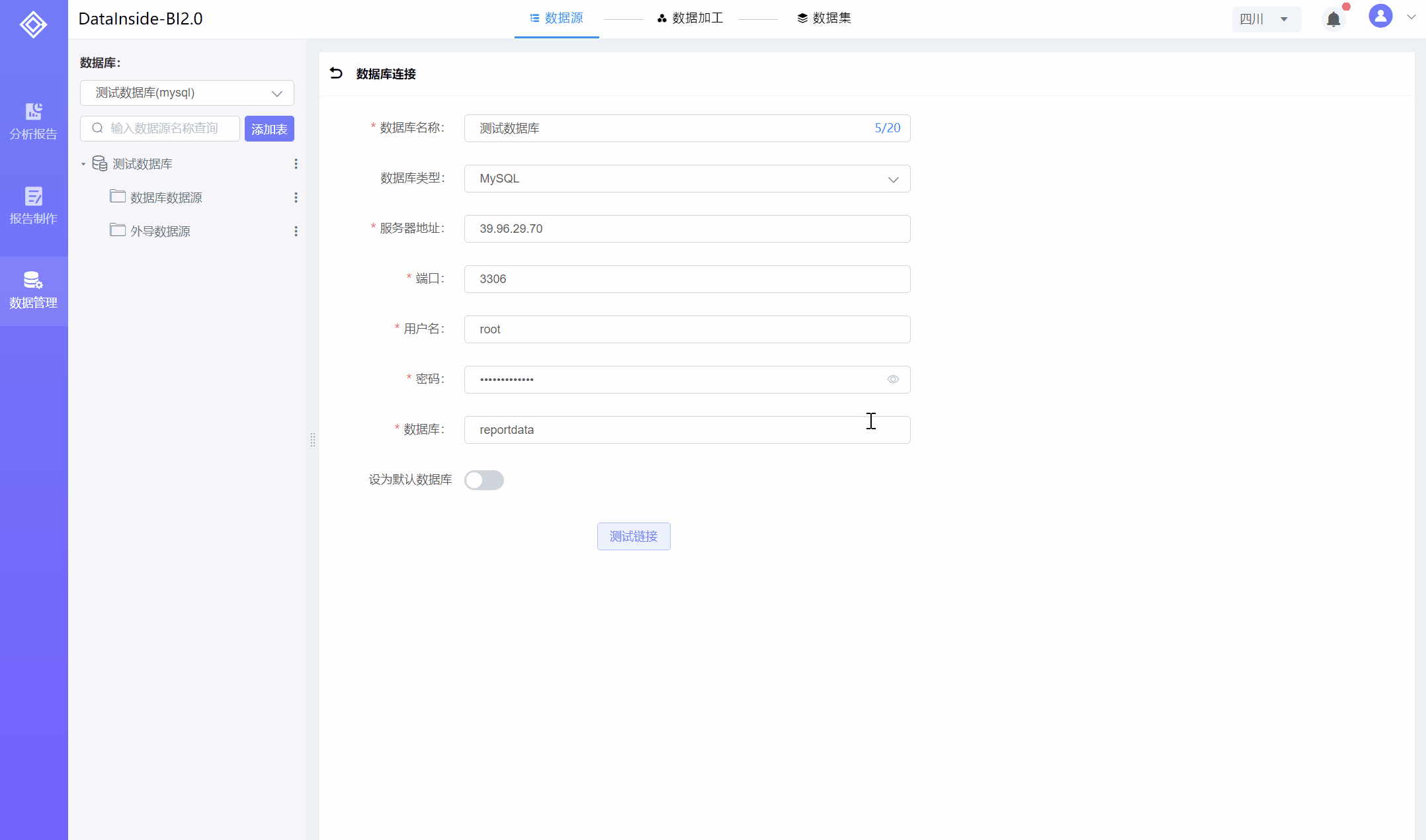Click the 输入数据源名称查询 search field

tap(160, 128)
